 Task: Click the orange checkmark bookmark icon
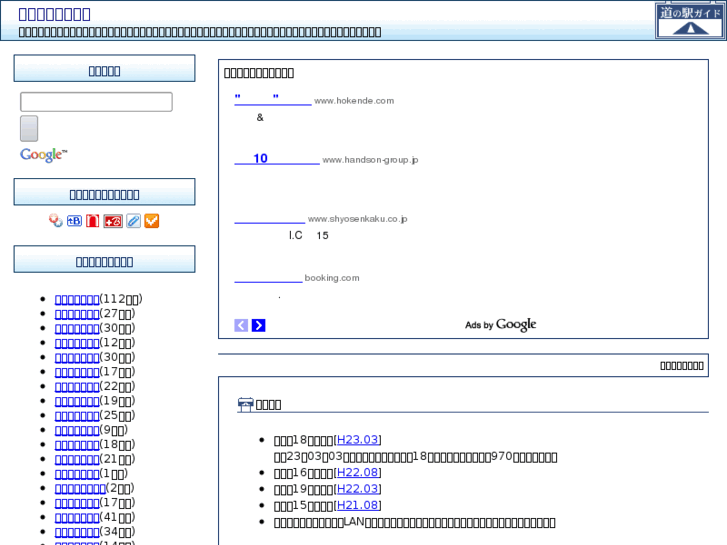(152, 221)
